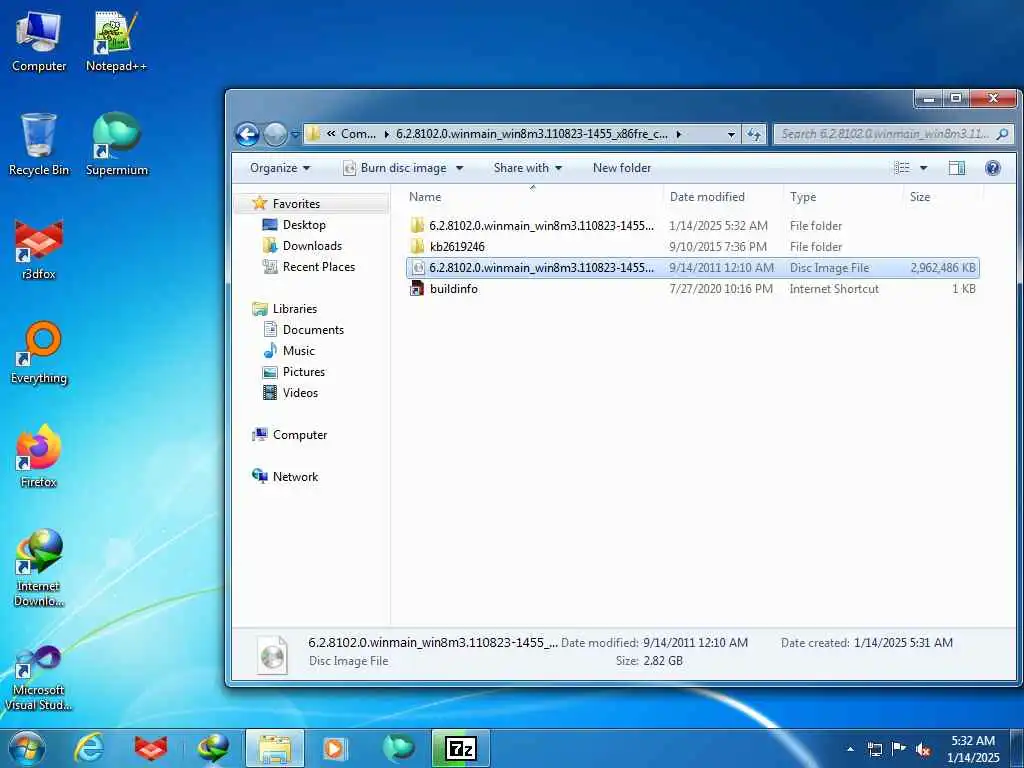Show hidden tray icons arrow

850,749
